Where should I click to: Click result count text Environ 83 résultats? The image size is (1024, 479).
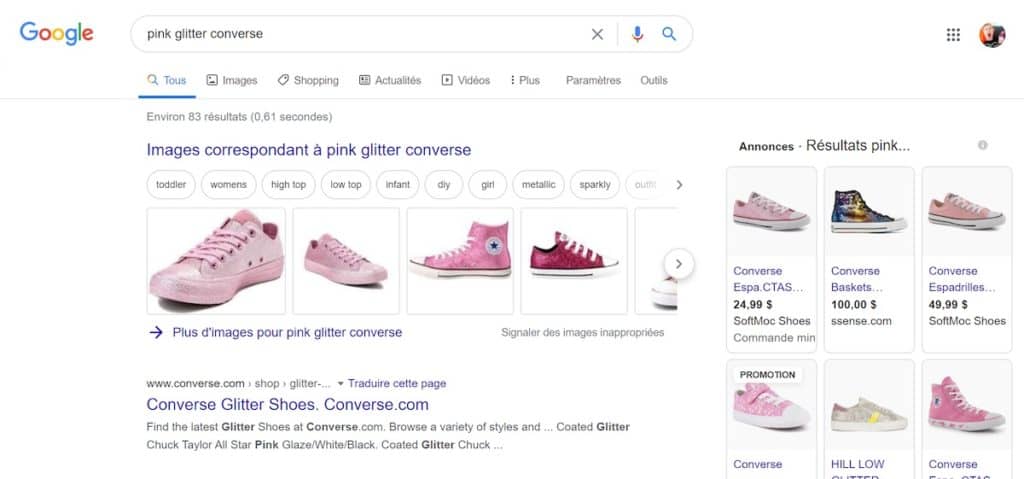(239, 117)
